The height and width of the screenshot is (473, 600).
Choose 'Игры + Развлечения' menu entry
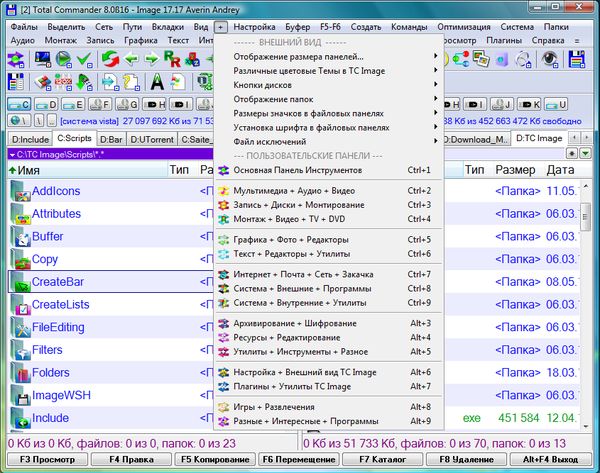329,407
